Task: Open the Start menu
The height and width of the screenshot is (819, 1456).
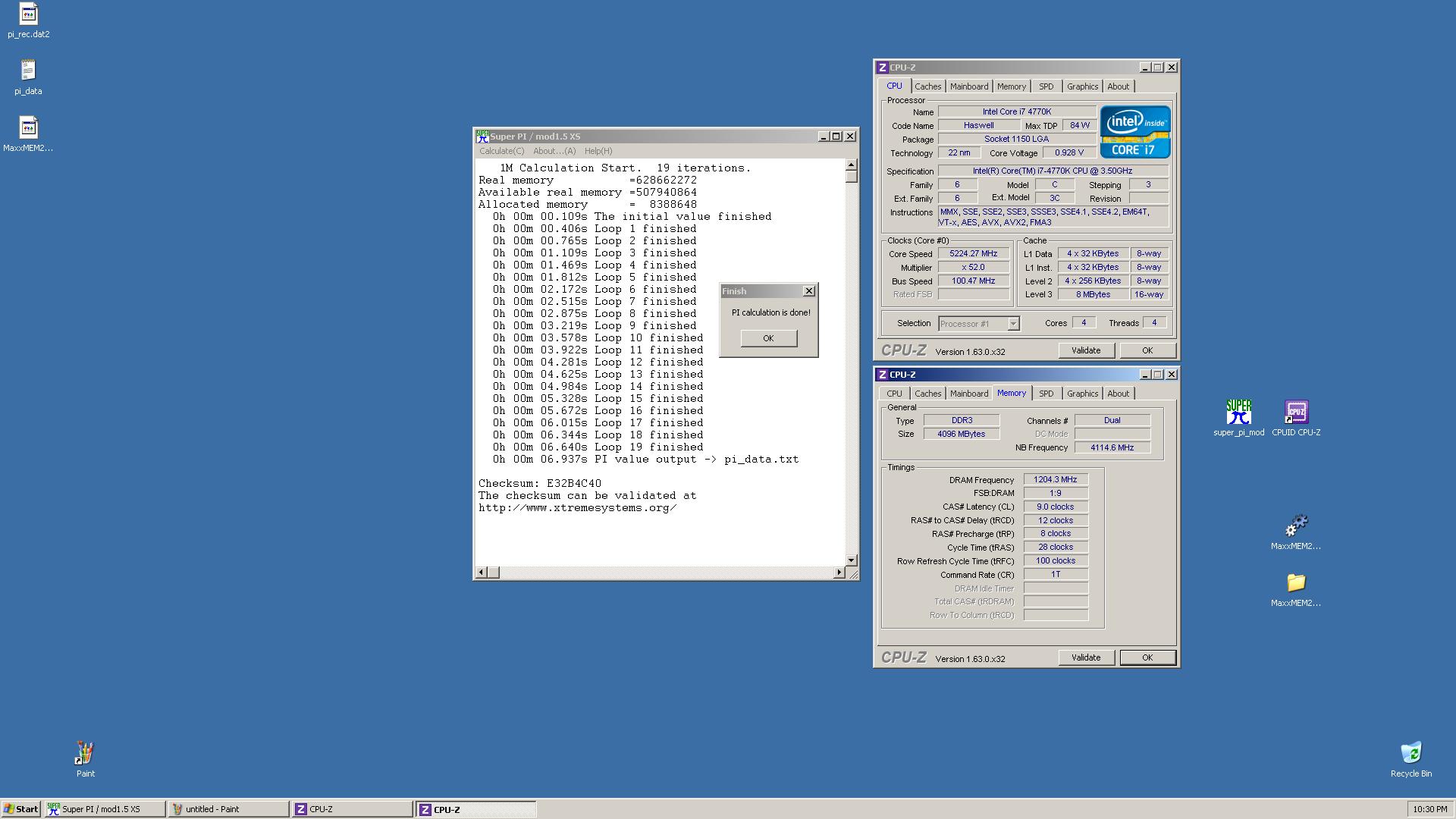Action: [x=21, y=809]
